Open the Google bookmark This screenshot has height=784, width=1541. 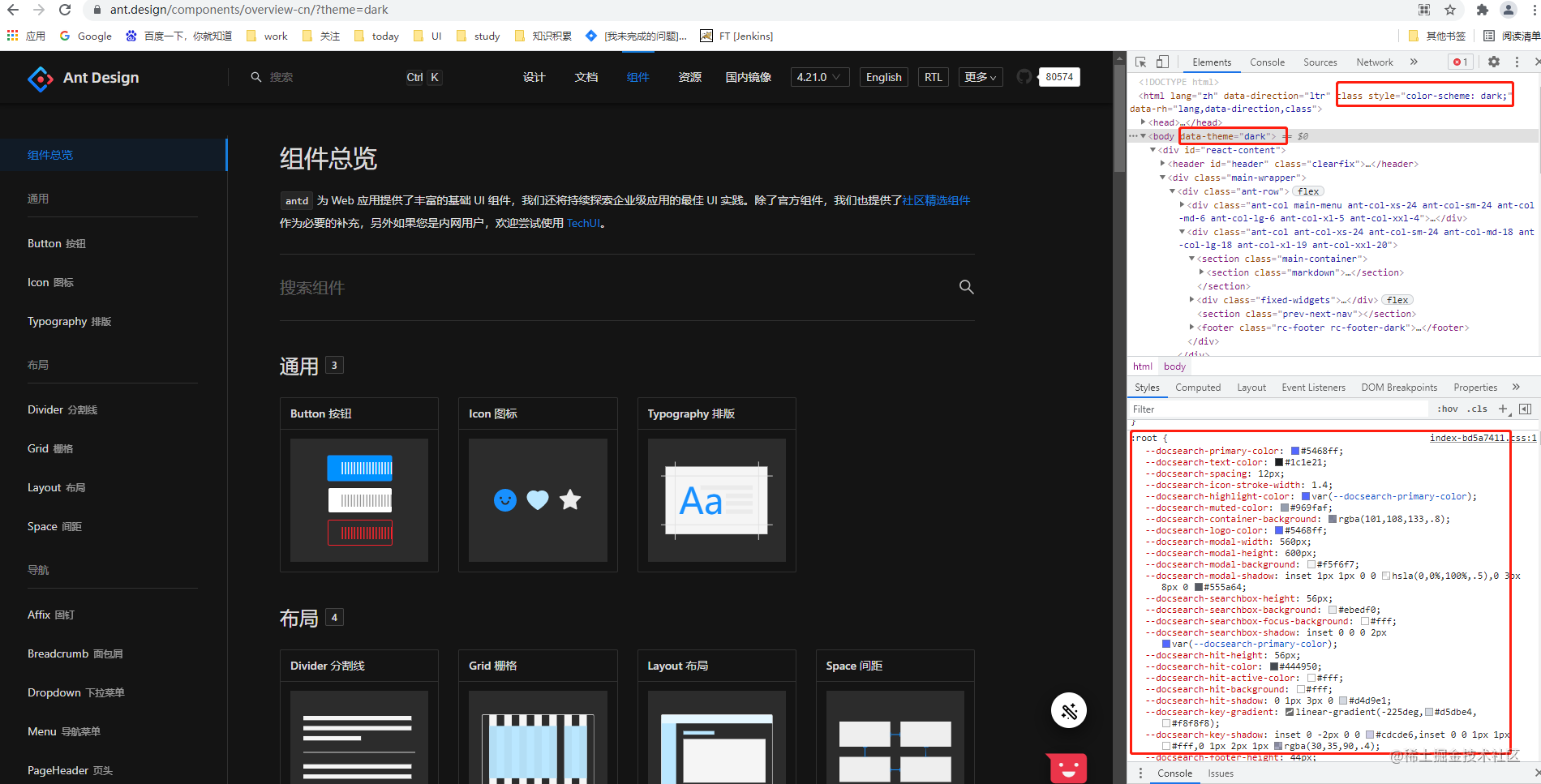pyautogui.click(x=85, y=36)
